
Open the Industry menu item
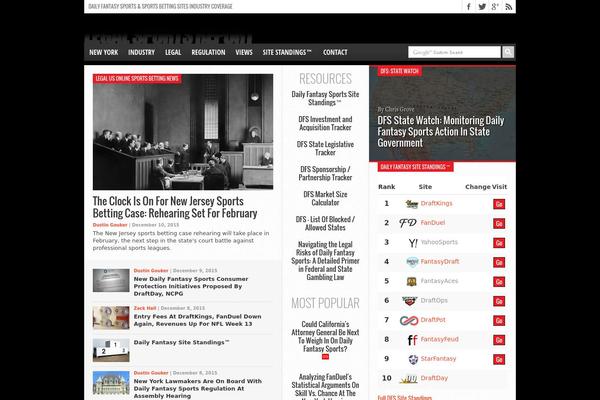click(x=141, y=52)
